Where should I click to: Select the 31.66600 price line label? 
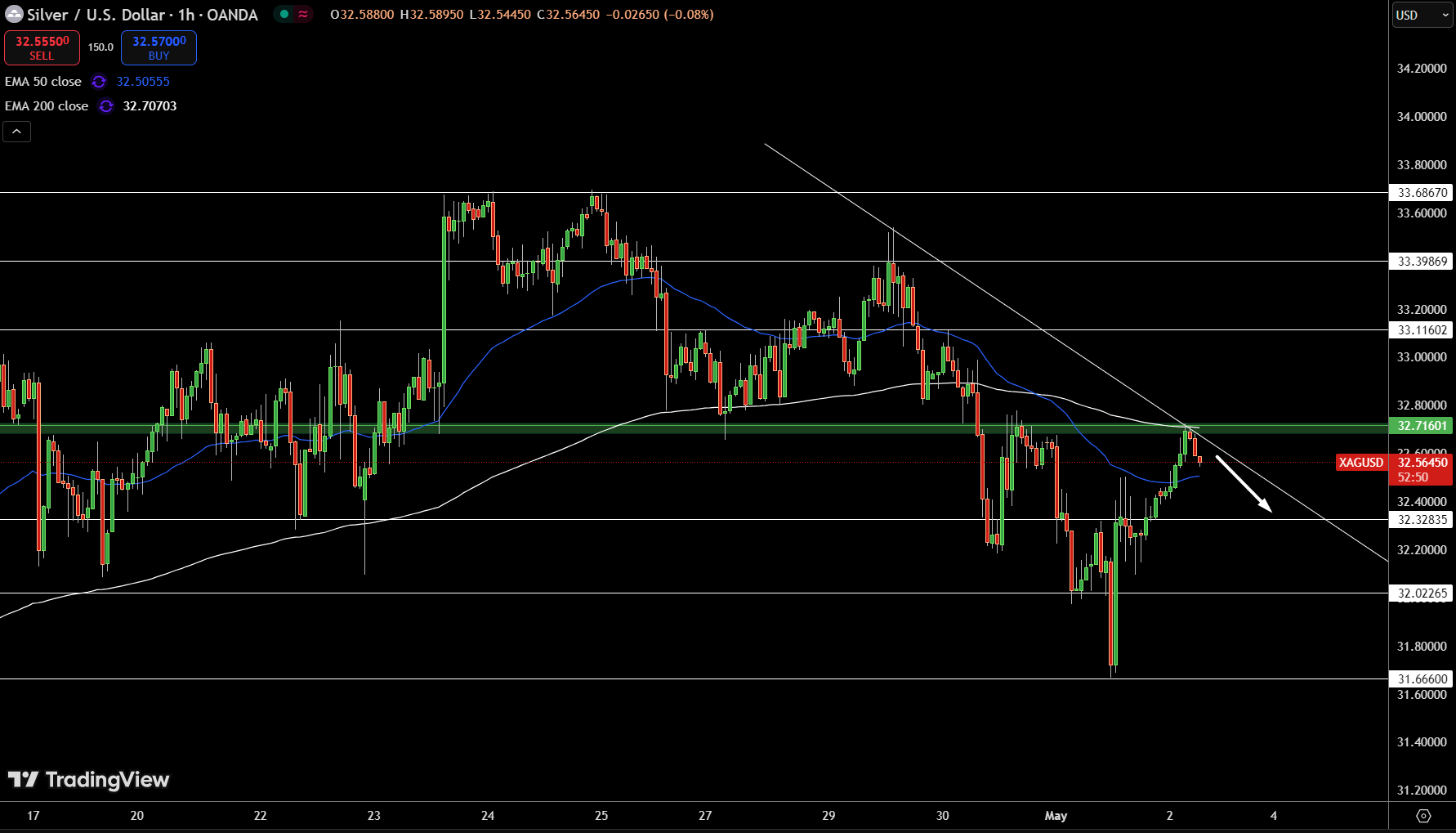(x=1422, y=679)
